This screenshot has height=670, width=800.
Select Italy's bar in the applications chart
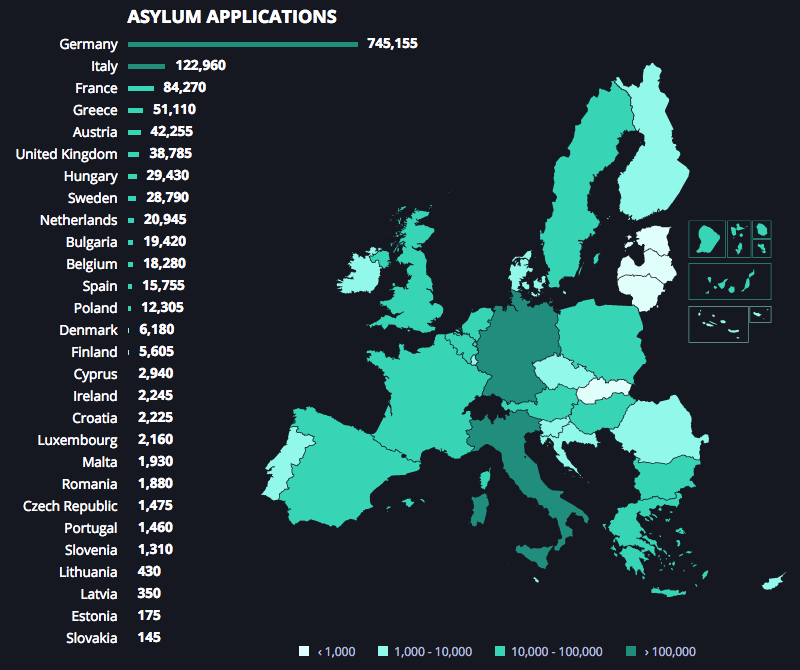pyautogui.click(x=146, y=66)
